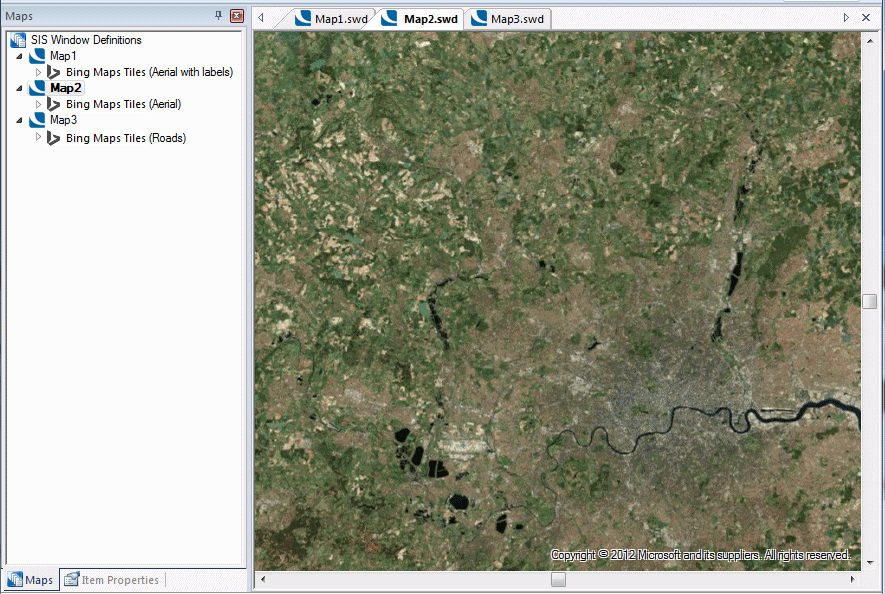Click the left tab-scroll arrow

(261, 17)
